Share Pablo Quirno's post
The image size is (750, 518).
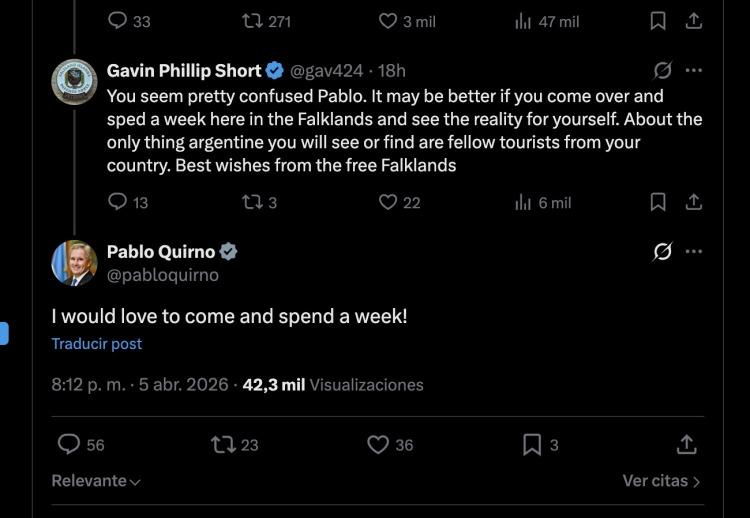tap(687, 444)
